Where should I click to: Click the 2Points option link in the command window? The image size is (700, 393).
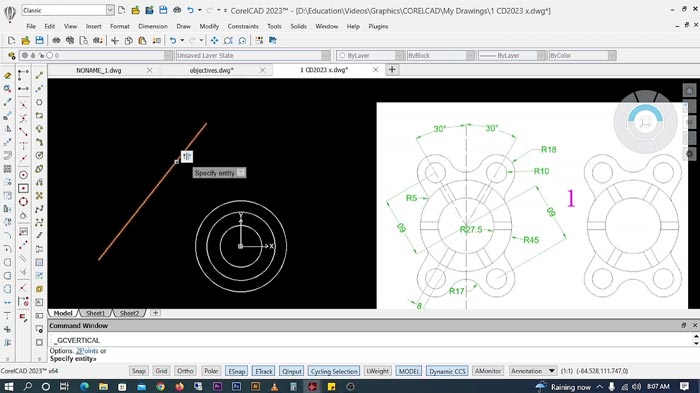point(87,351)
